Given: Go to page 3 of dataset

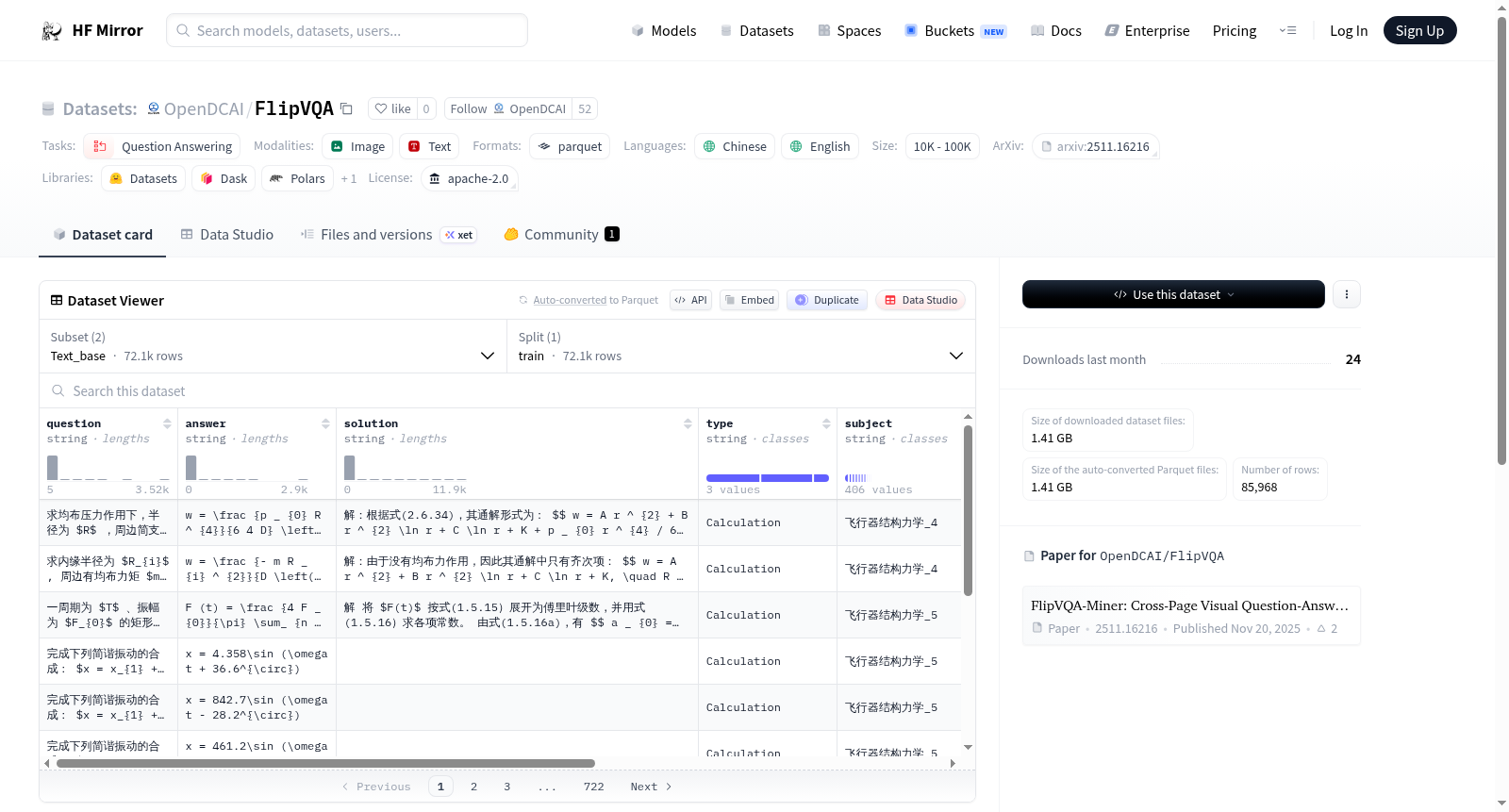Looking at the screenshot, I should click(x=506, y=787).
